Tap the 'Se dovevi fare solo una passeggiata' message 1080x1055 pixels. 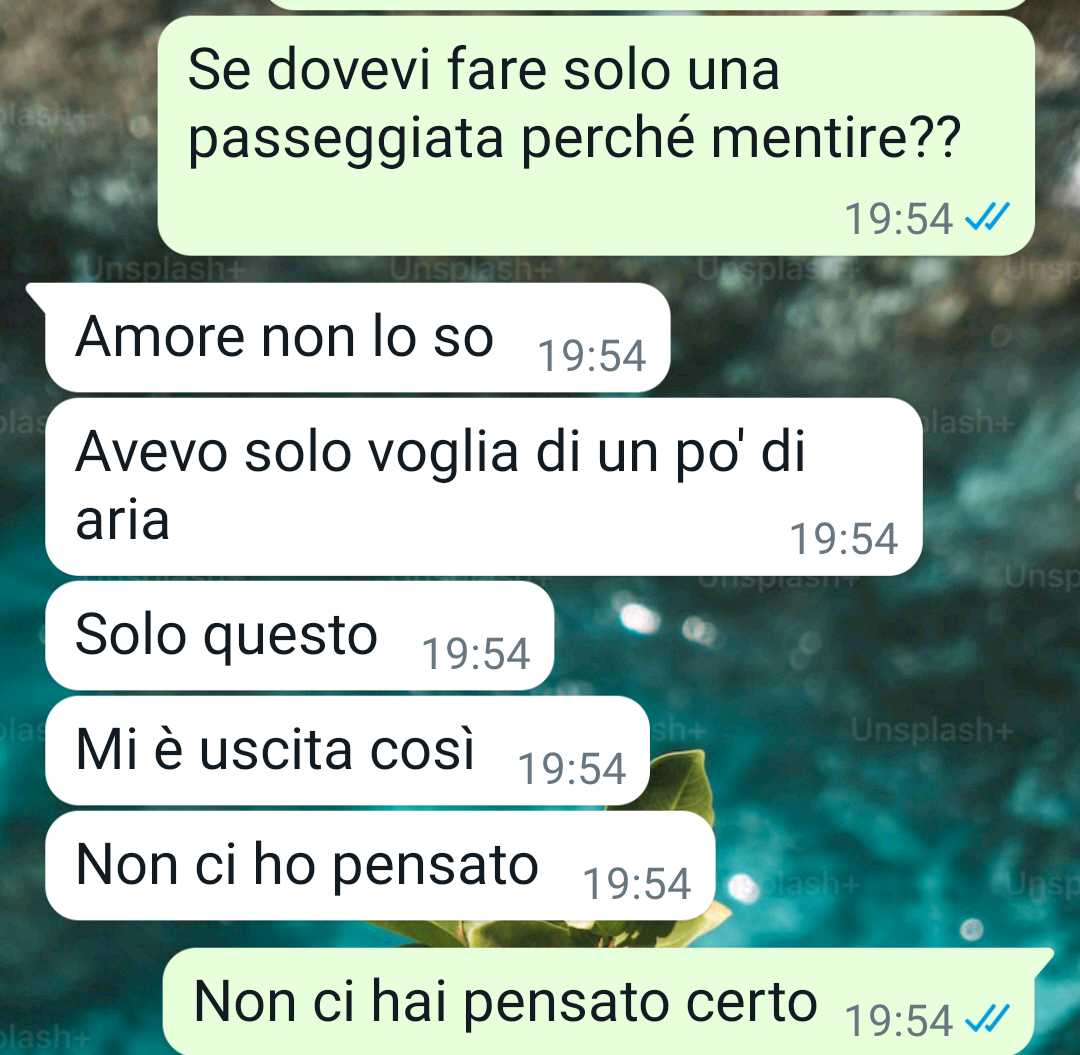[596, 136]
